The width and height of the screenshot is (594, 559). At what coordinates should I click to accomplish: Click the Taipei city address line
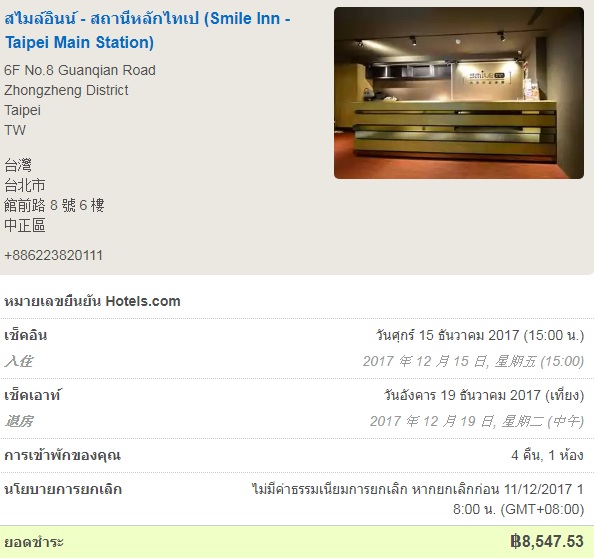point(22,110)
